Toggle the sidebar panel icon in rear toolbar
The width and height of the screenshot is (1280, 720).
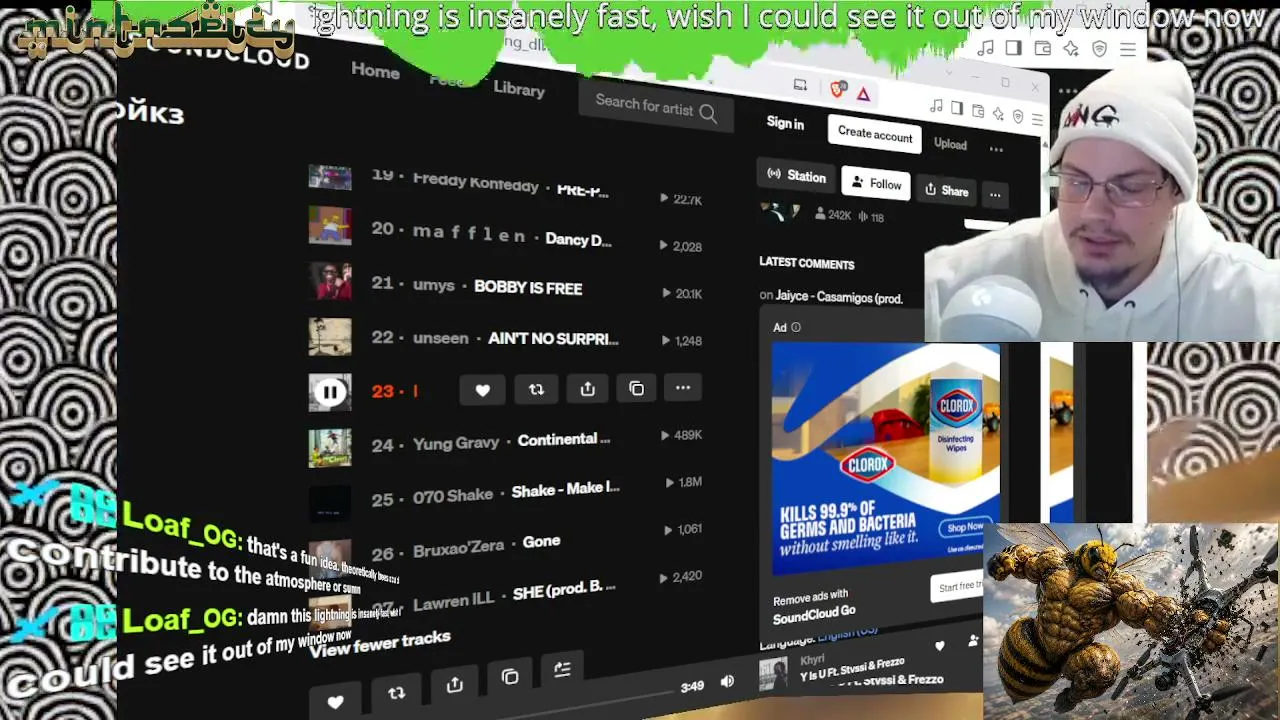pyautogui.click(x=1013, y=48)
